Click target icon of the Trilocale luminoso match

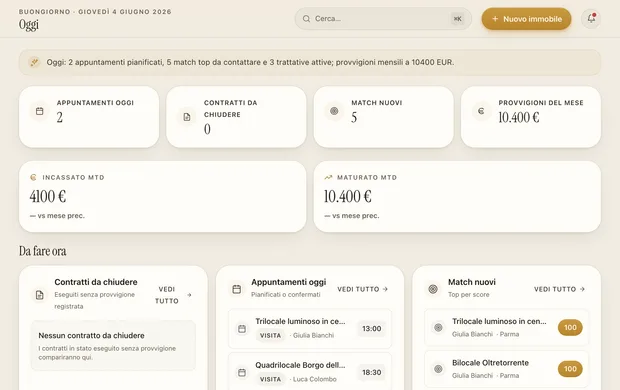click(438, 328)
